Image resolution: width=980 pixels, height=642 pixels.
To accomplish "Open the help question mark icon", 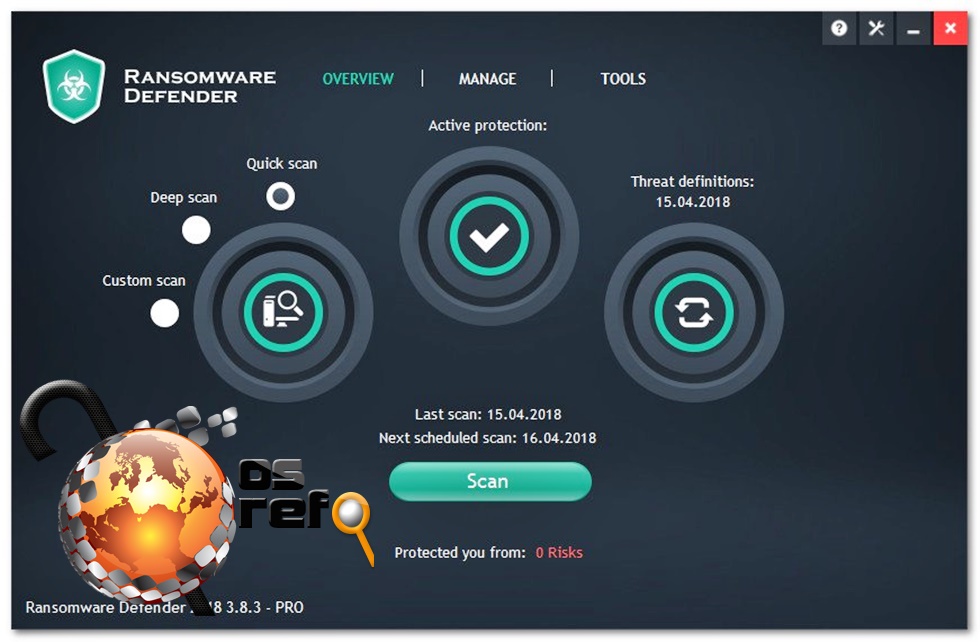I will 839,28.
